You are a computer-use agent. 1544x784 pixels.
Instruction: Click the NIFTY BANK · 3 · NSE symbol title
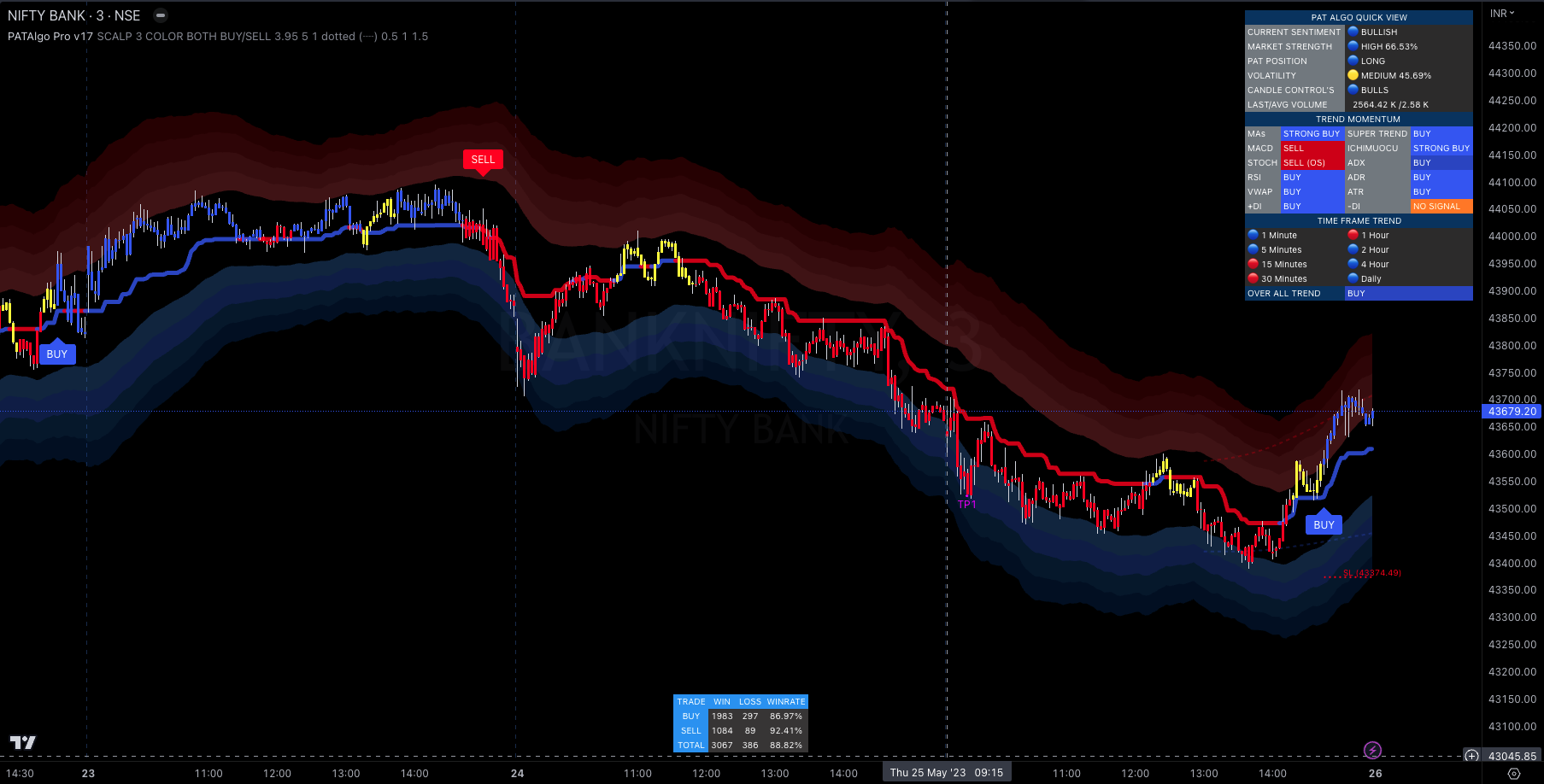[73, 15]
